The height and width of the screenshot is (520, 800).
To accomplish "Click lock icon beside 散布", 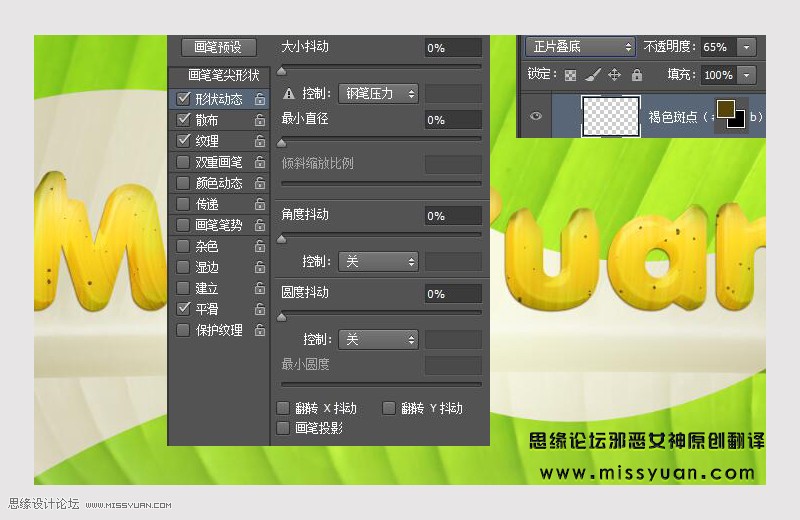I will tap(260, 119).
